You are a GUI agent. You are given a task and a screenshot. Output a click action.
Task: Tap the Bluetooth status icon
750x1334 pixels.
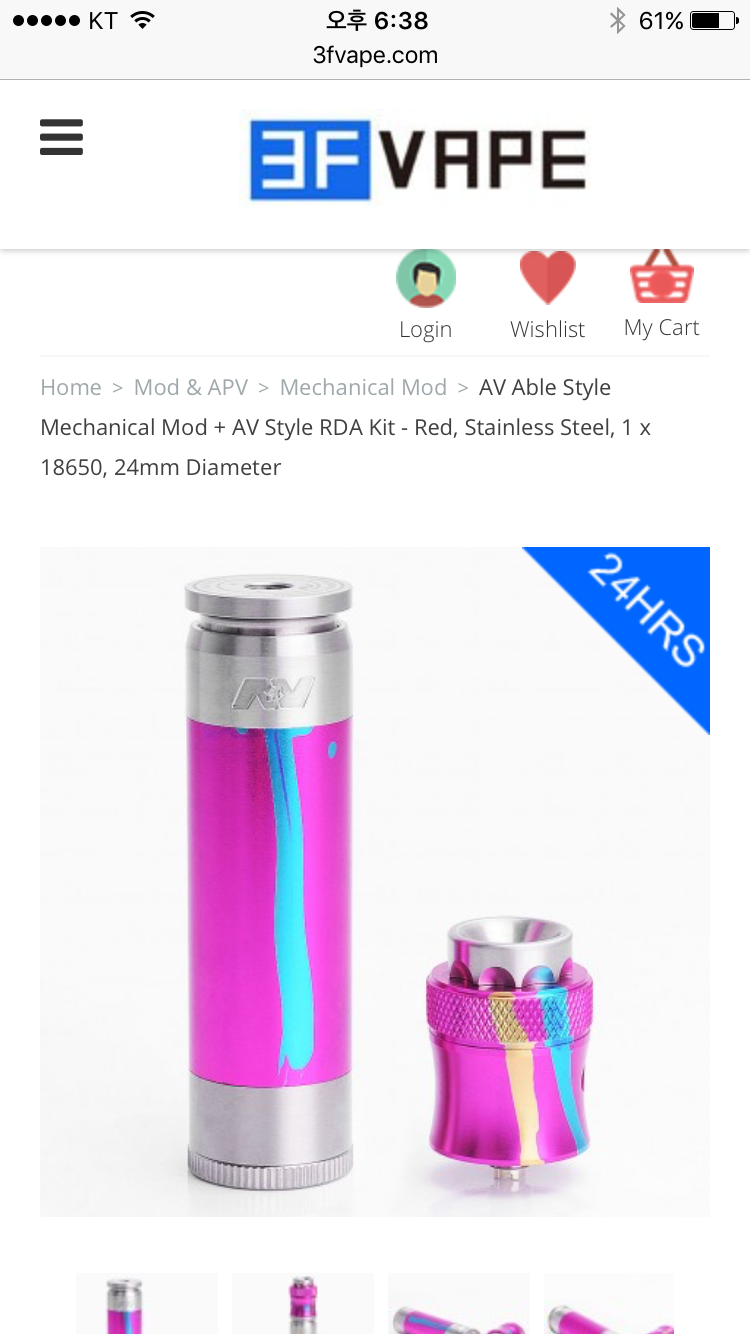pyautogui.click(x=618, y=21)
